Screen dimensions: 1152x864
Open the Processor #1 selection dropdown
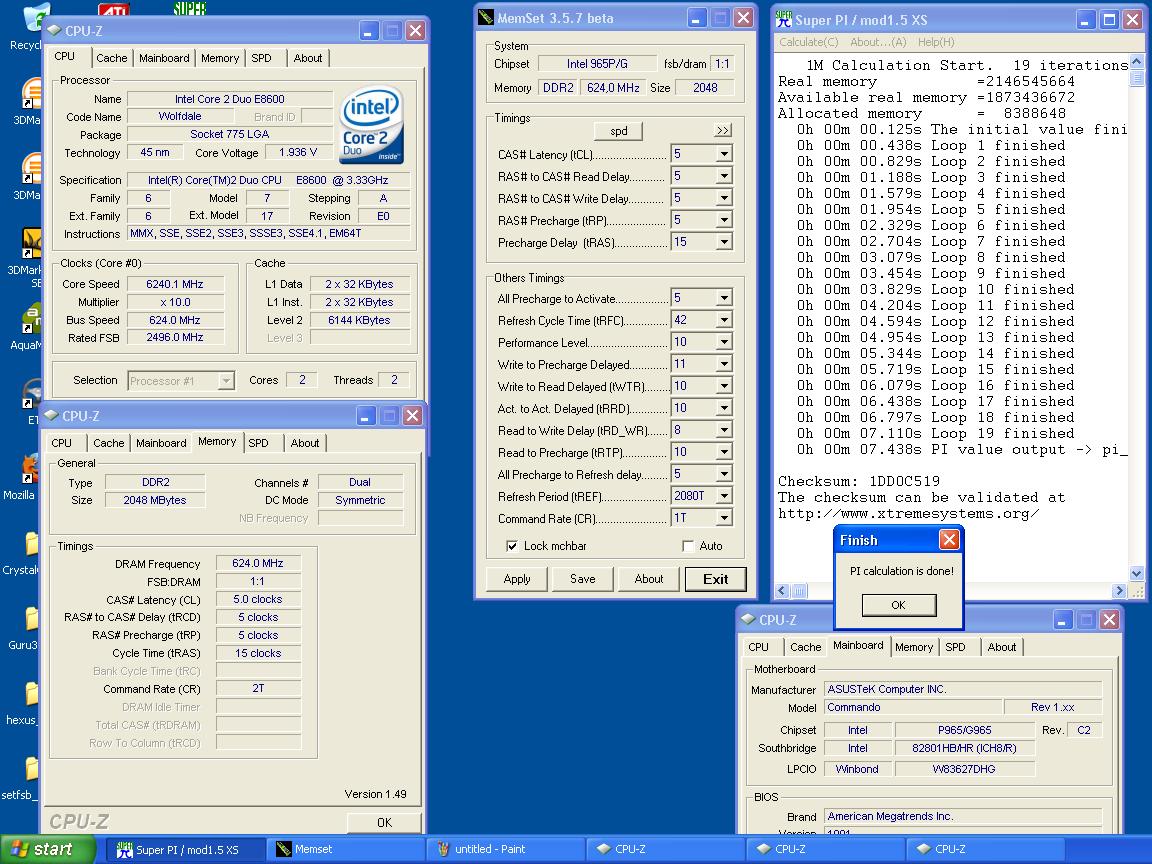pos(226,381)
